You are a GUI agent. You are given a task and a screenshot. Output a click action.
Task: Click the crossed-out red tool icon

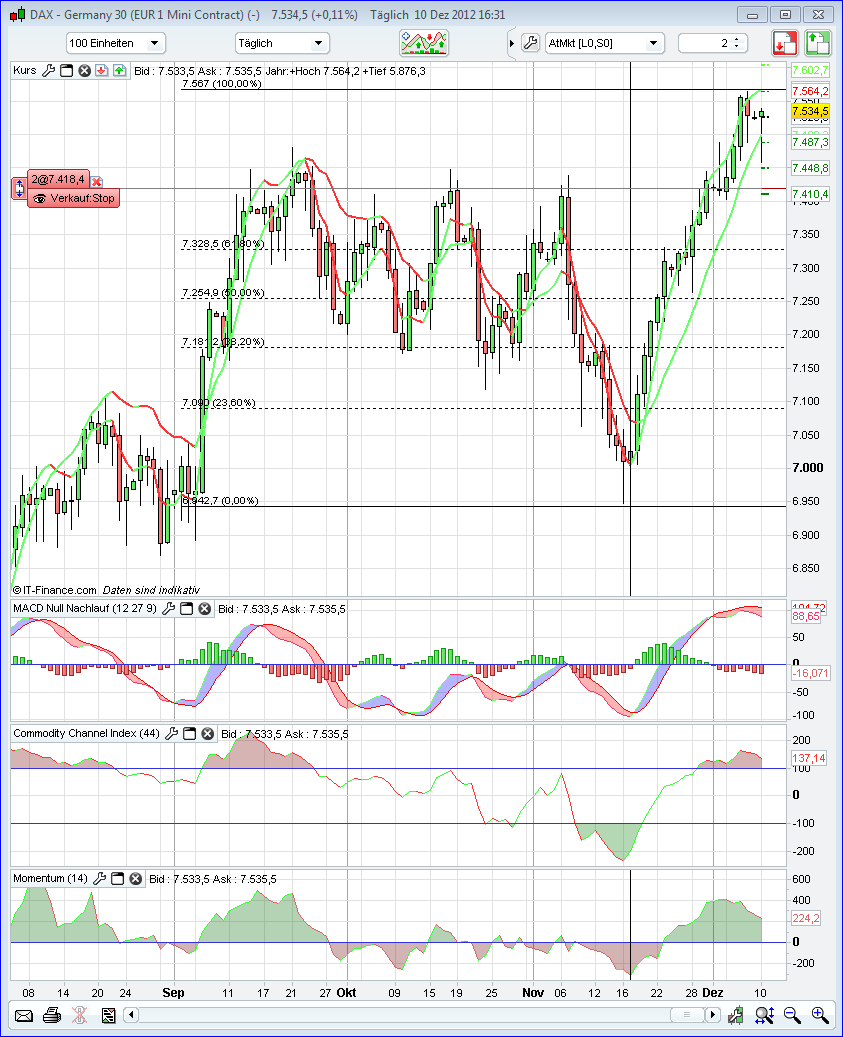tap(79, 1015)
